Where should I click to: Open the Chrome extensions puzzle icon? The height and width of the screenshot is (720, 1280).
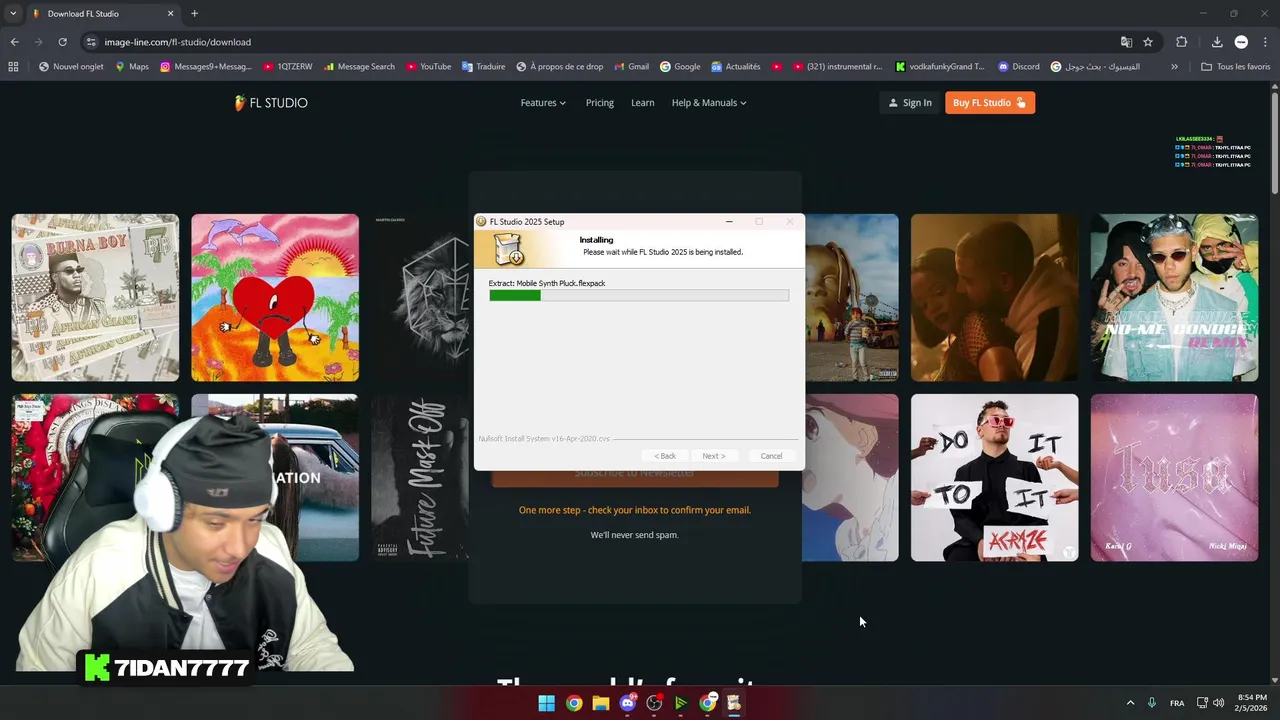pos(1182,42)
